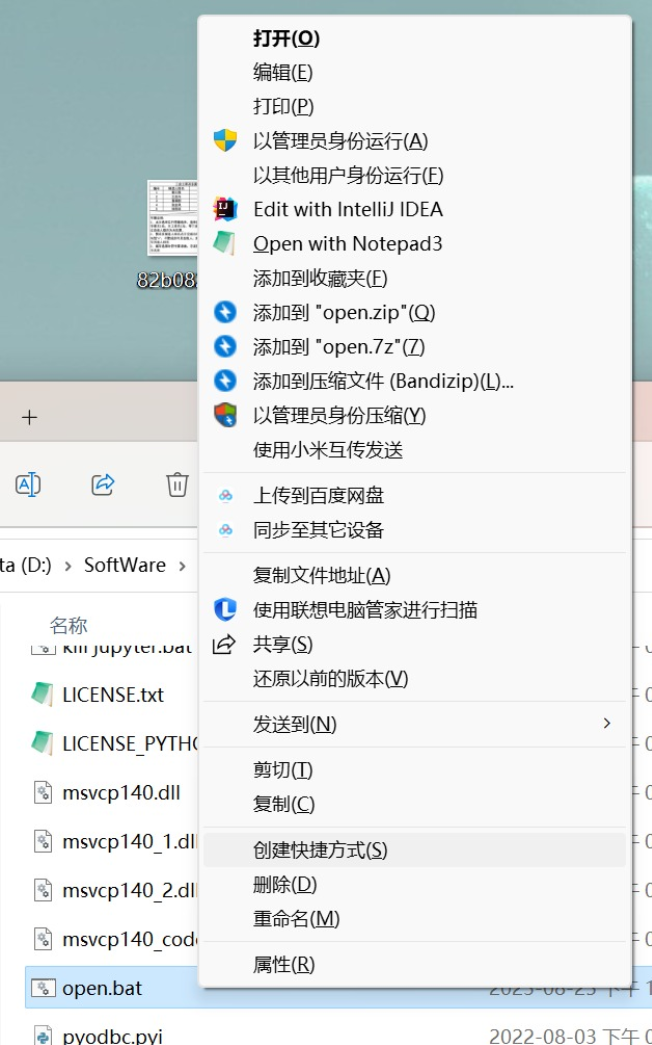The height and width of the screenshot is (1045, 652).
Task: Click the IntelliJ IDEA icon in context menu
Action: pos(226,209)
